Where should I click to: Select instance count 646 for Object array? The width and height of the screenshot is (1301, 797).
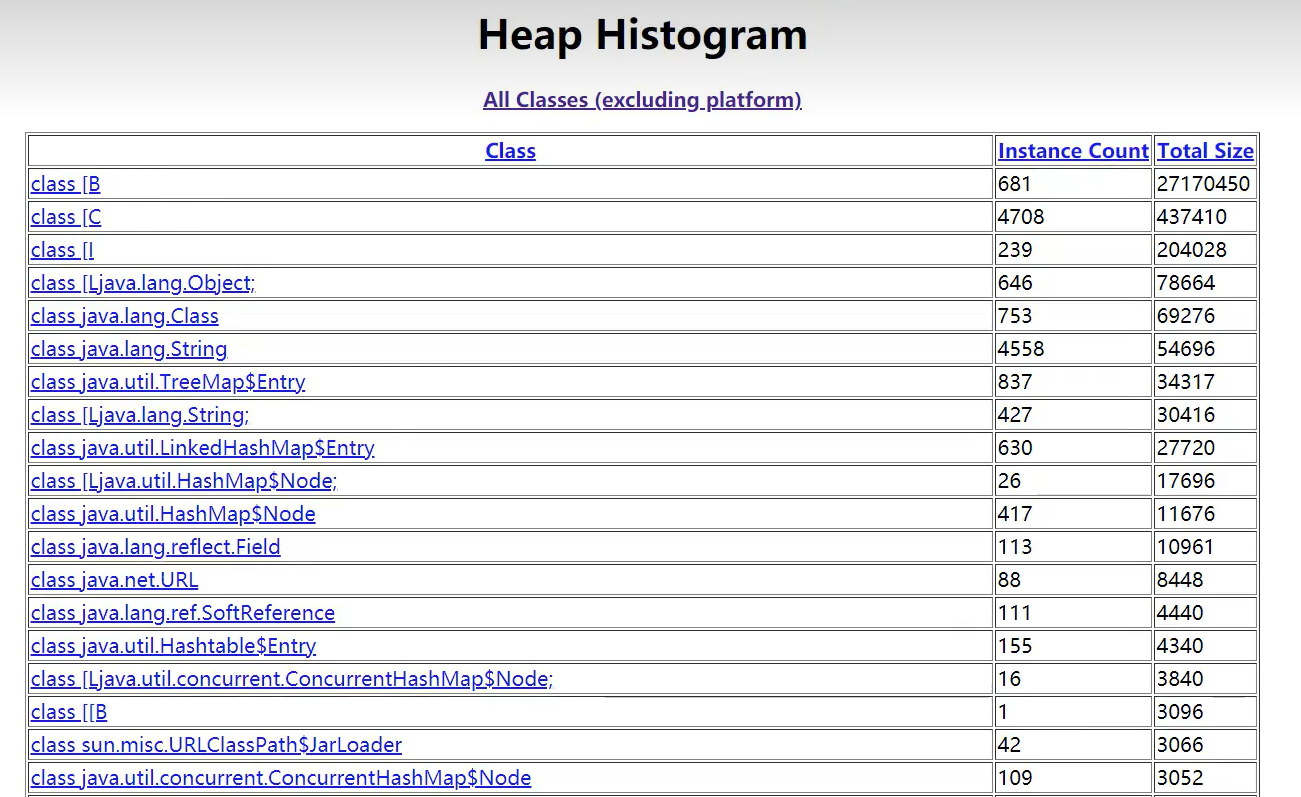(1015, 283)
